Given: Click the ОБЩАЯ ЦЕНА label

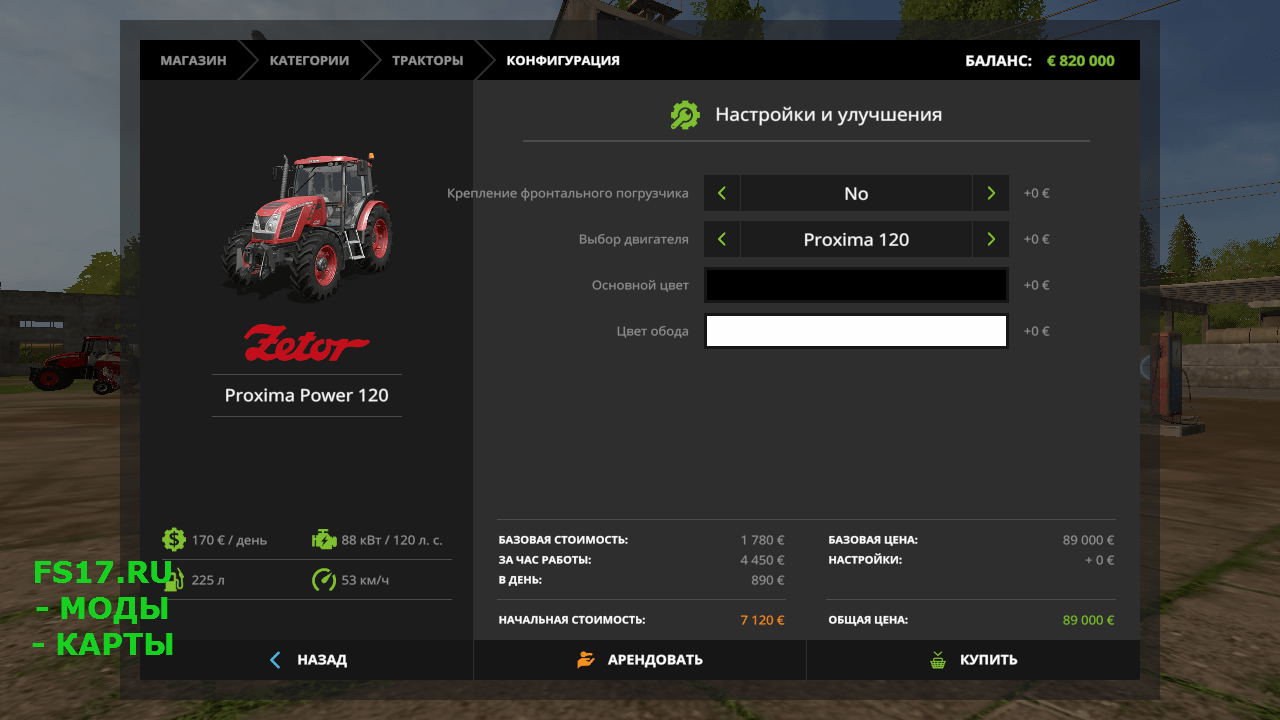Looking at the screenshot, I should click(868, 620).
